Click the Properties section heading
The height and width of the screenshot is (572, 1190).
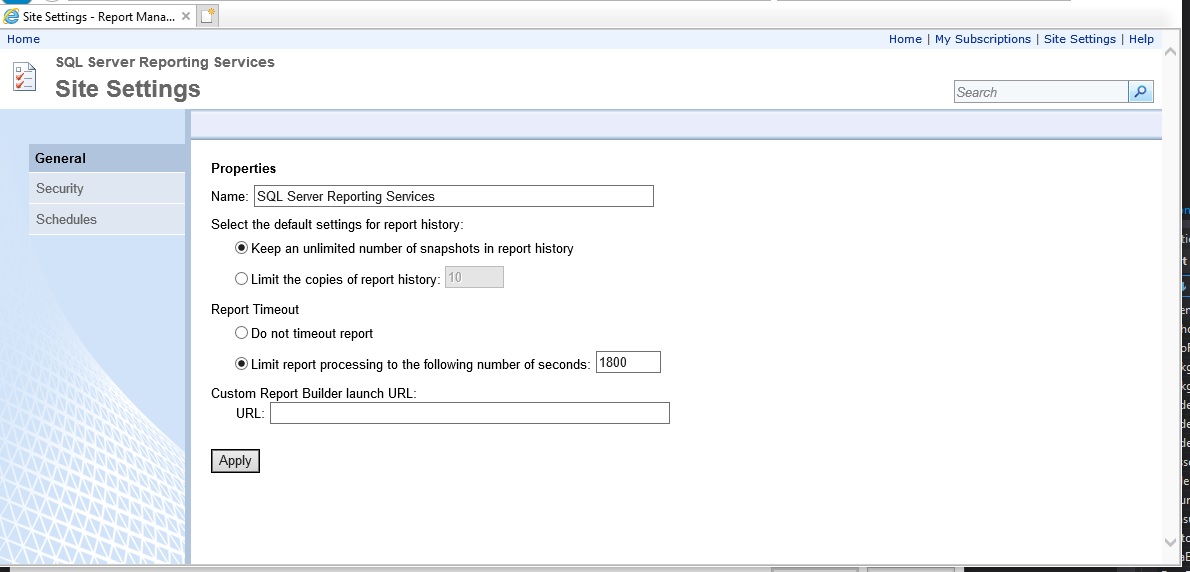tap(244, 168)
